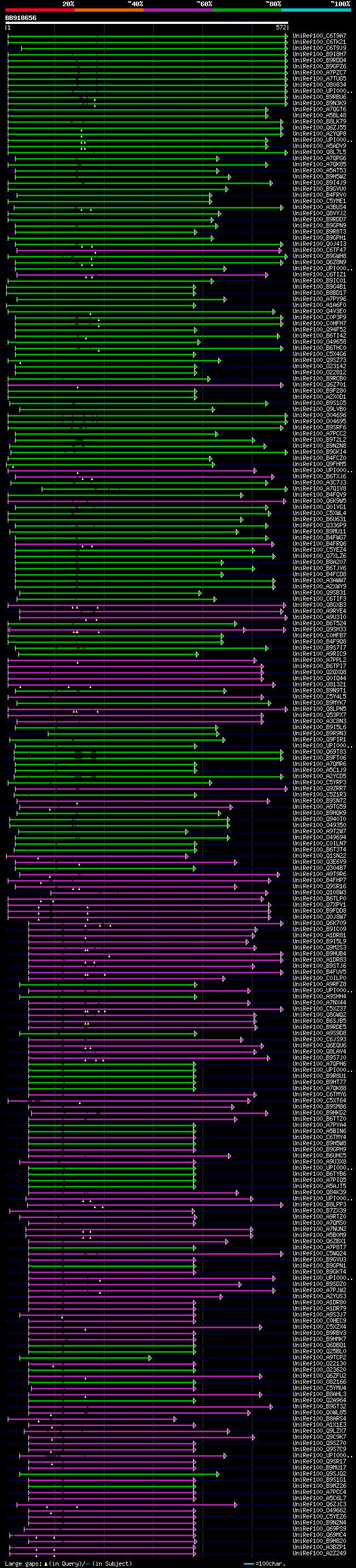Click the UniRef100_B6TI42 label

coord(319,335)
